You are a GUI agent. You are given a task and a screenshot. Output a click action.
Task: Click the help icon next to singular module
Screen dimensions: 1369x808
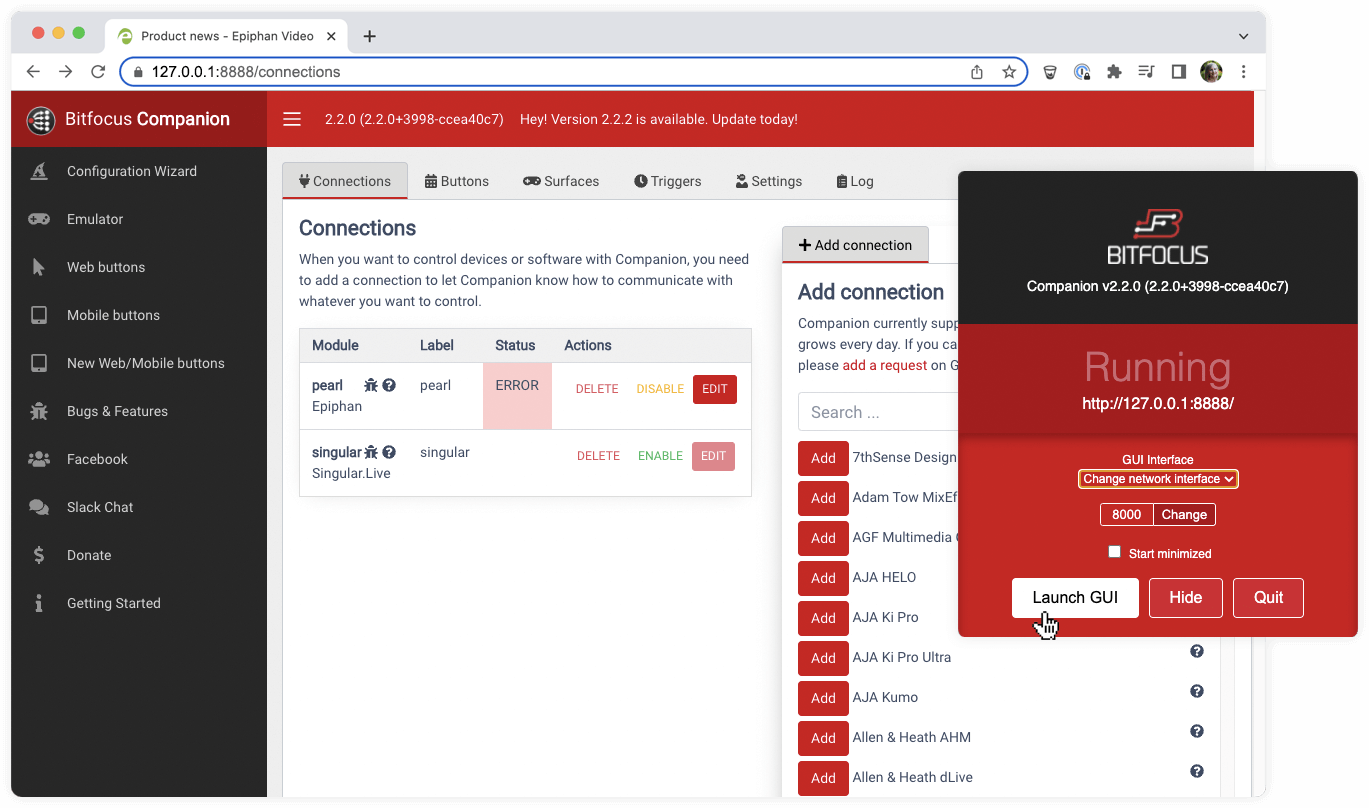389,452
